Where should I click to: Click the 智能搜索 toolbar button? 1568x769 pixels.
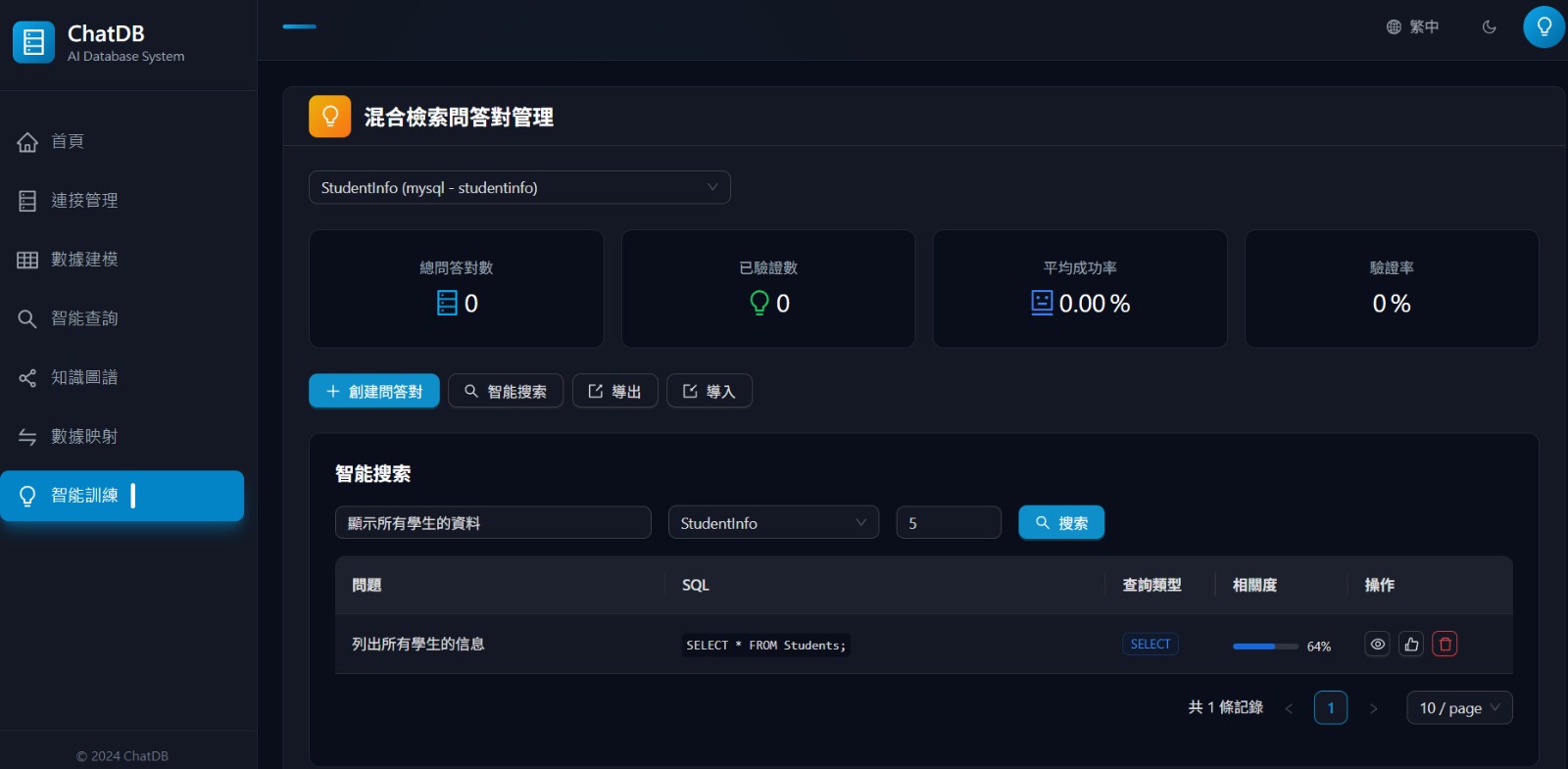coord(506,391)
